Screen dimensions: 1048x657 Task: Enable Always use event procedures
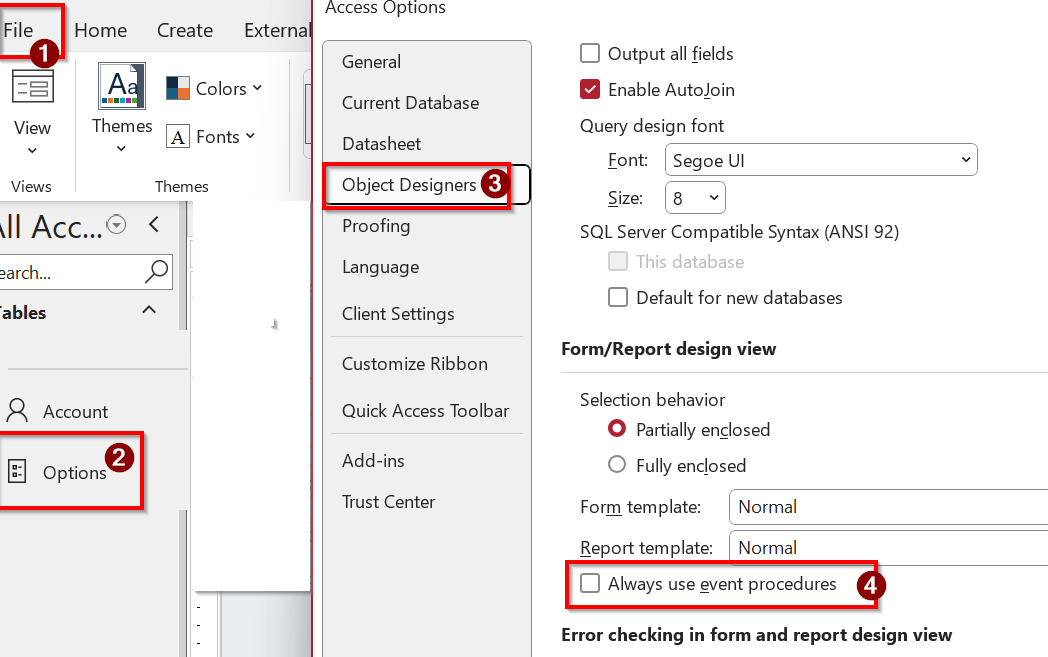590,583
